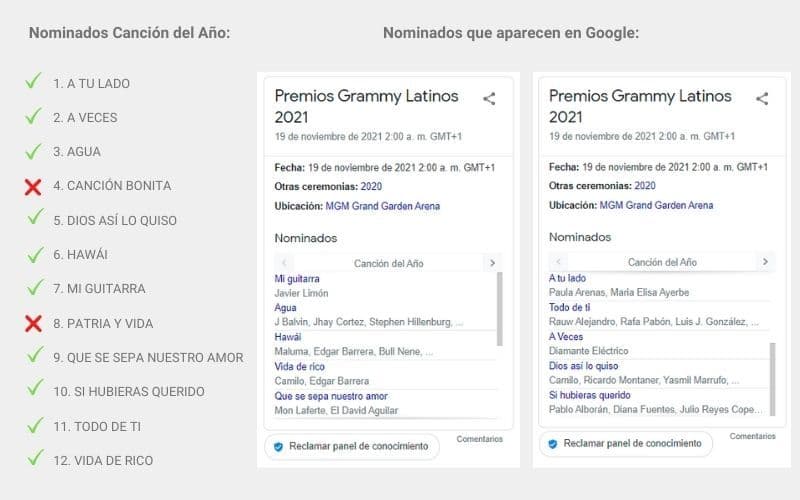Screen dimensions: 800x500
Task: Open MGM Grand Garden Arena link in left panel
Action: pyautogui.click(x=382, y=206)
